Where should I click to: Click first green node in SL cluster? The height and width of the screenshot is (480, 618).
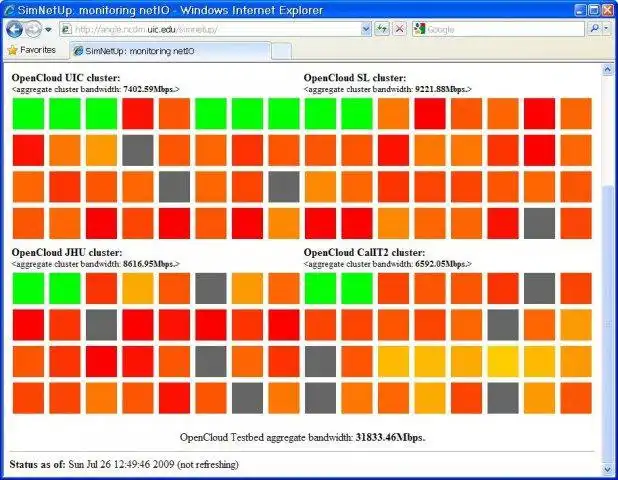(320, 113)
